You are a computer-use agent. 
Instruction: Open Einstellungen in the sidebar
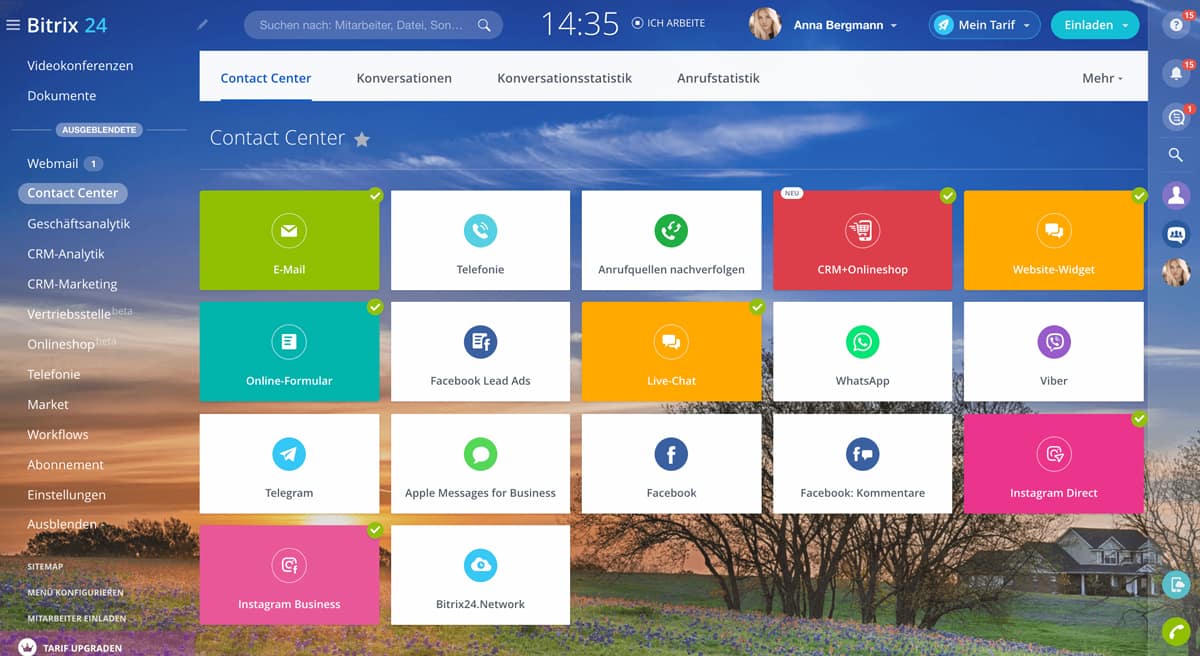tap(66, 494)
